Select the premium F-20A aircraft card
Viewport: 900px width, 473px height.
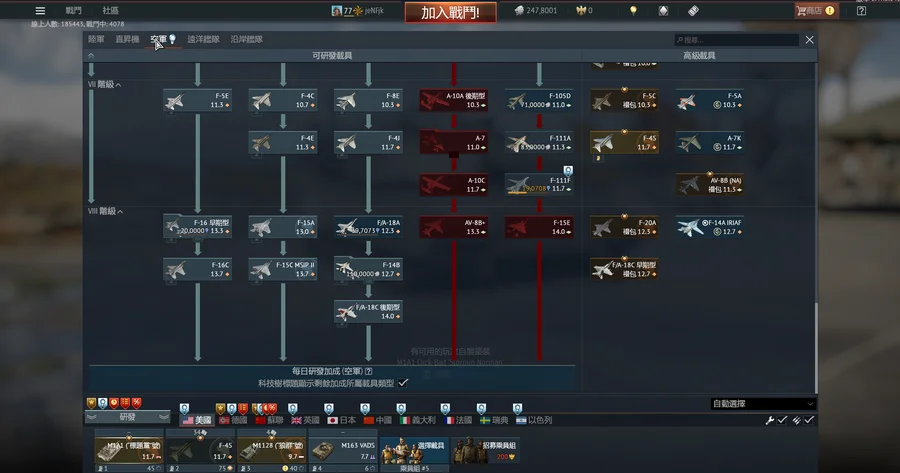click(x=624, y=227)
